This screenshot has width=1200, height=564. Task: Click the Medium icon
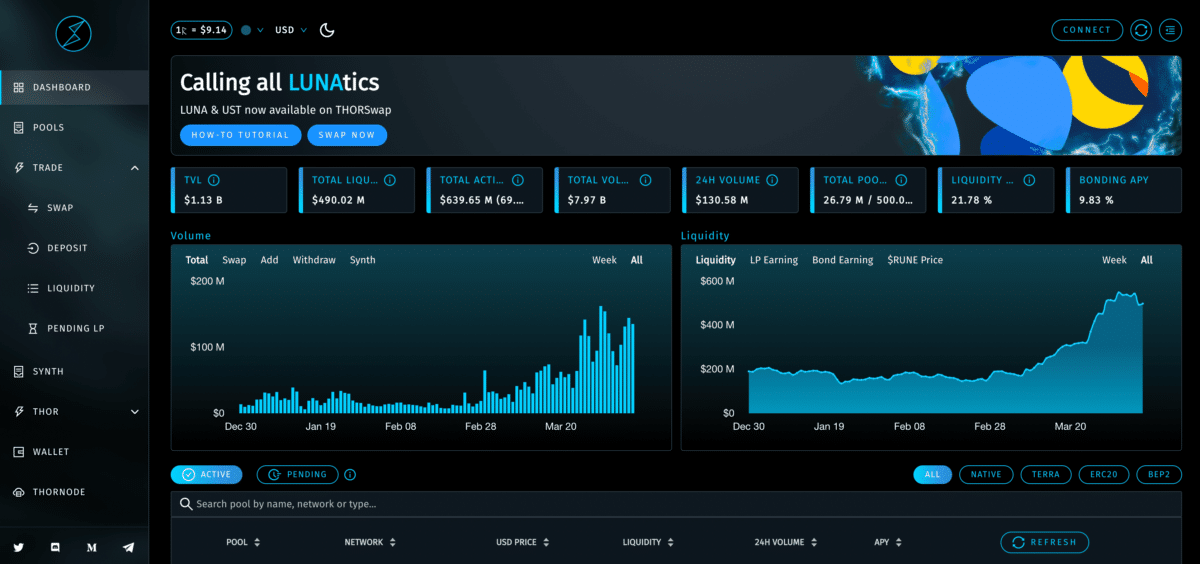coord(92,547)
